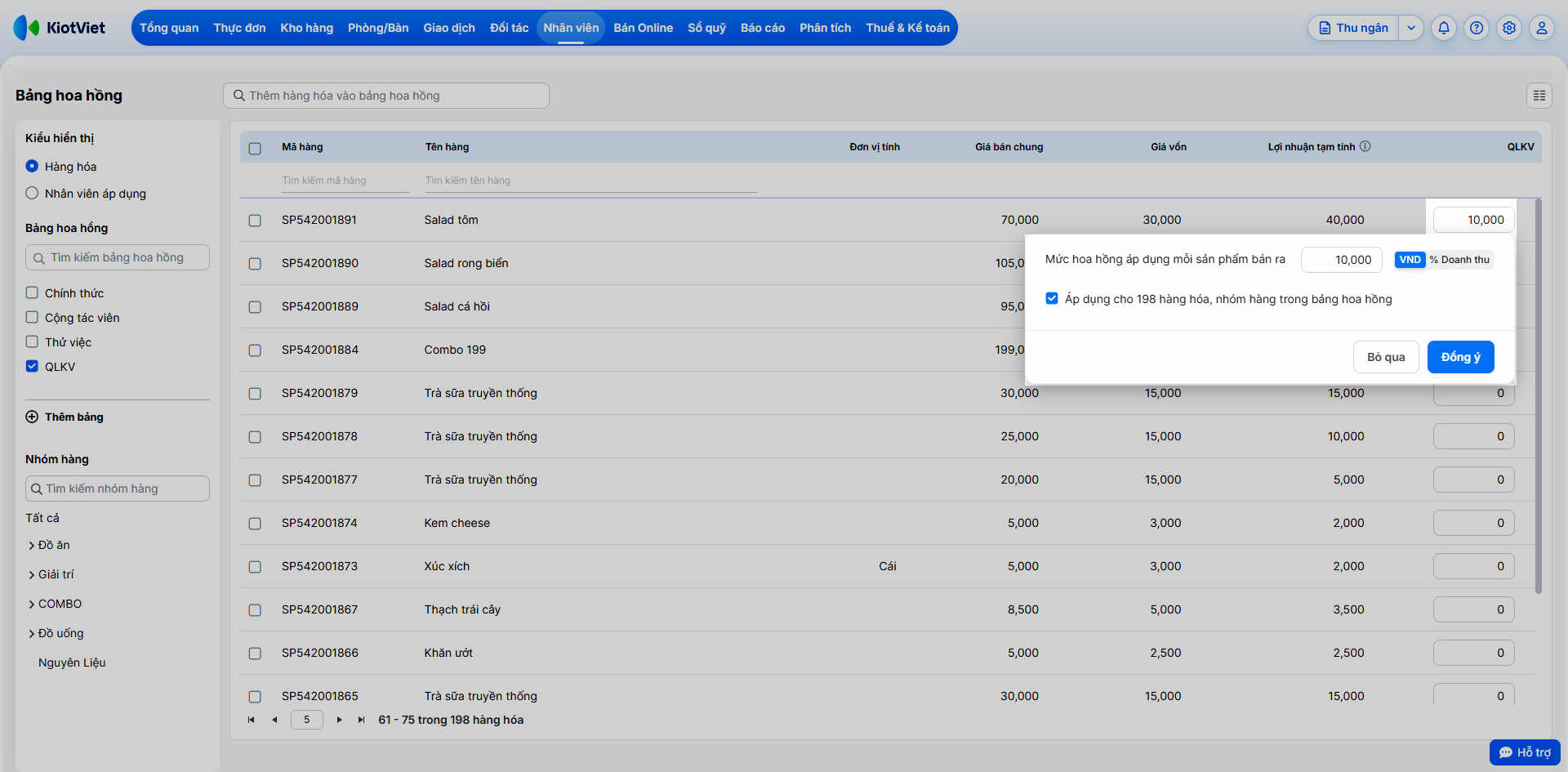Click the Tìm kiếm mã hàng filter
The height and width of the screenshot is (772, 1568).
[x=345, y=181]
